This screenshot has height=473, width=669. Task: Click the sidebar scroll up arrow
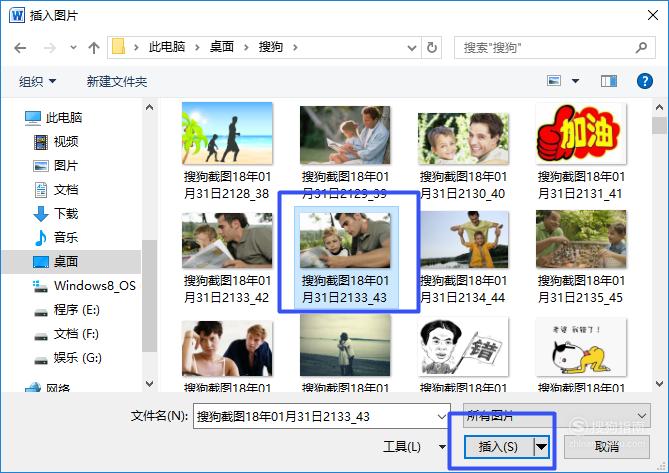(x=149, y=107)
